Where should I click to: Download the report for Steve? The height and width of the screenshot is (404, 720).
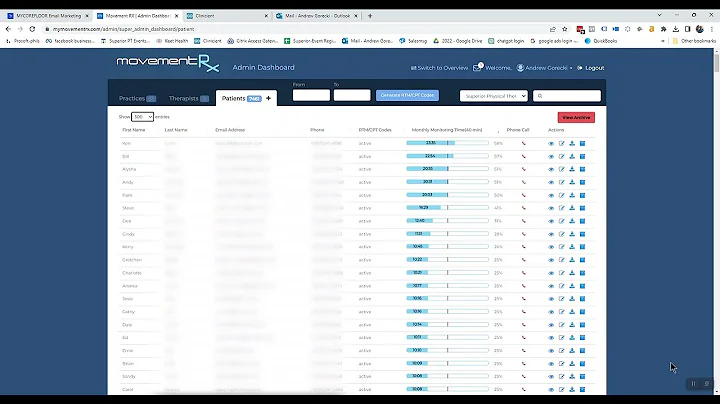pyautogui.click(x=572, y=208)
